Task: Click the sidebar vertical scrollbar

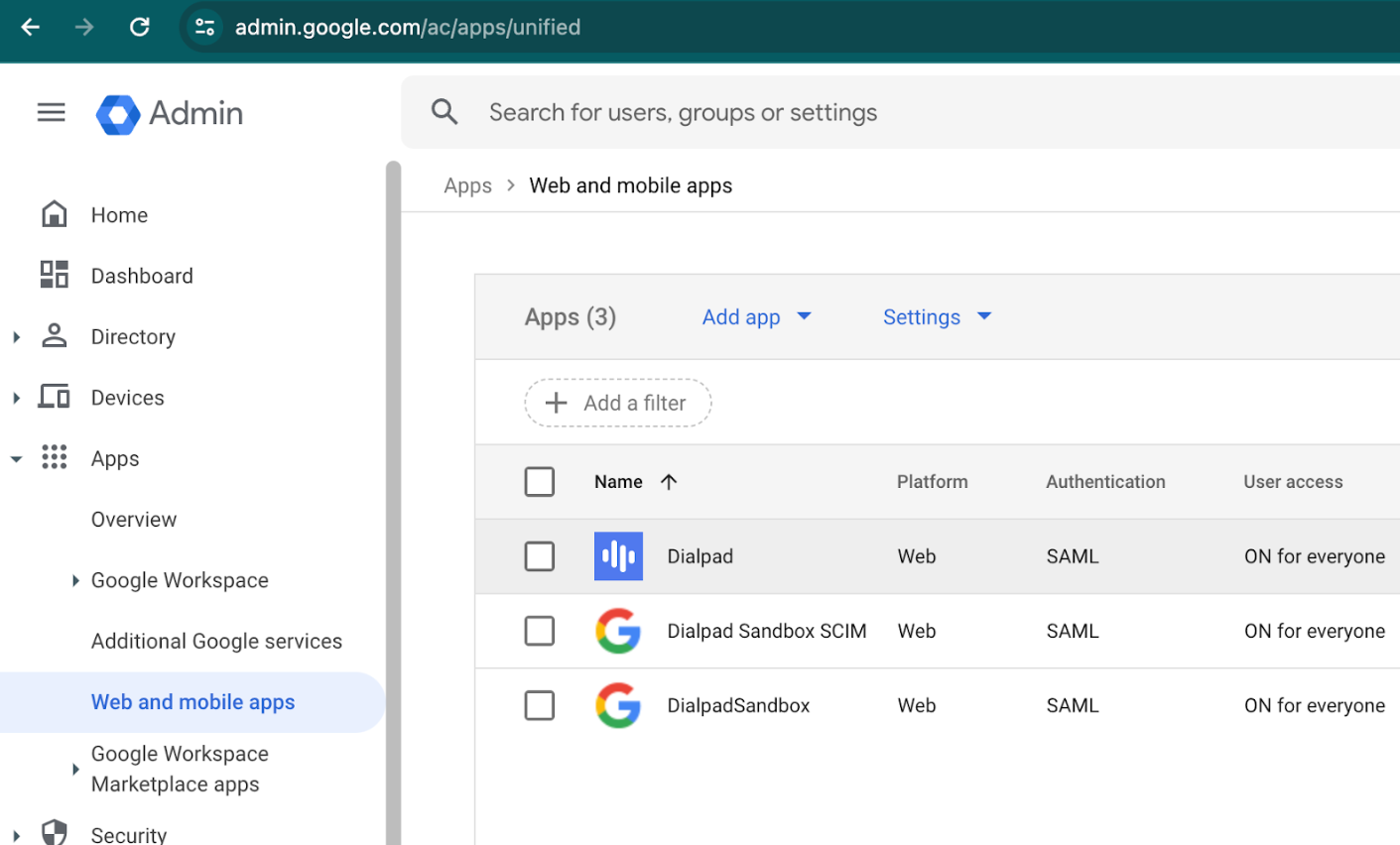Action: [x=393, y=503]
